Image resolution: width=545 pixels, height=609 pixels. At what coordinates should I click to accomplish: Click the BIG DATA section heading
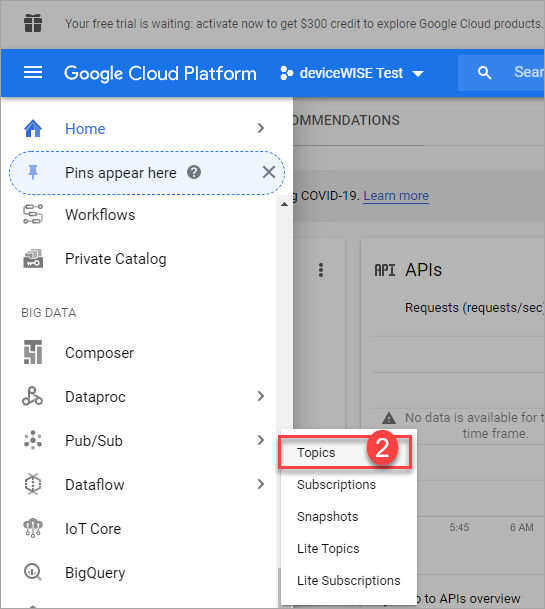pos(49,313)
